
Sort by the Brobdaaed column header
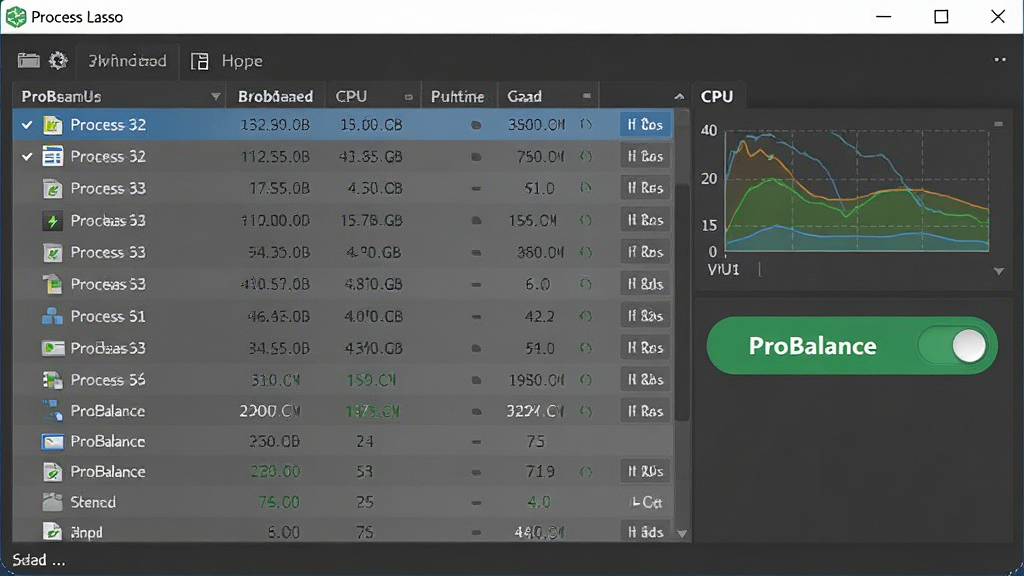[x=276, y=97]
